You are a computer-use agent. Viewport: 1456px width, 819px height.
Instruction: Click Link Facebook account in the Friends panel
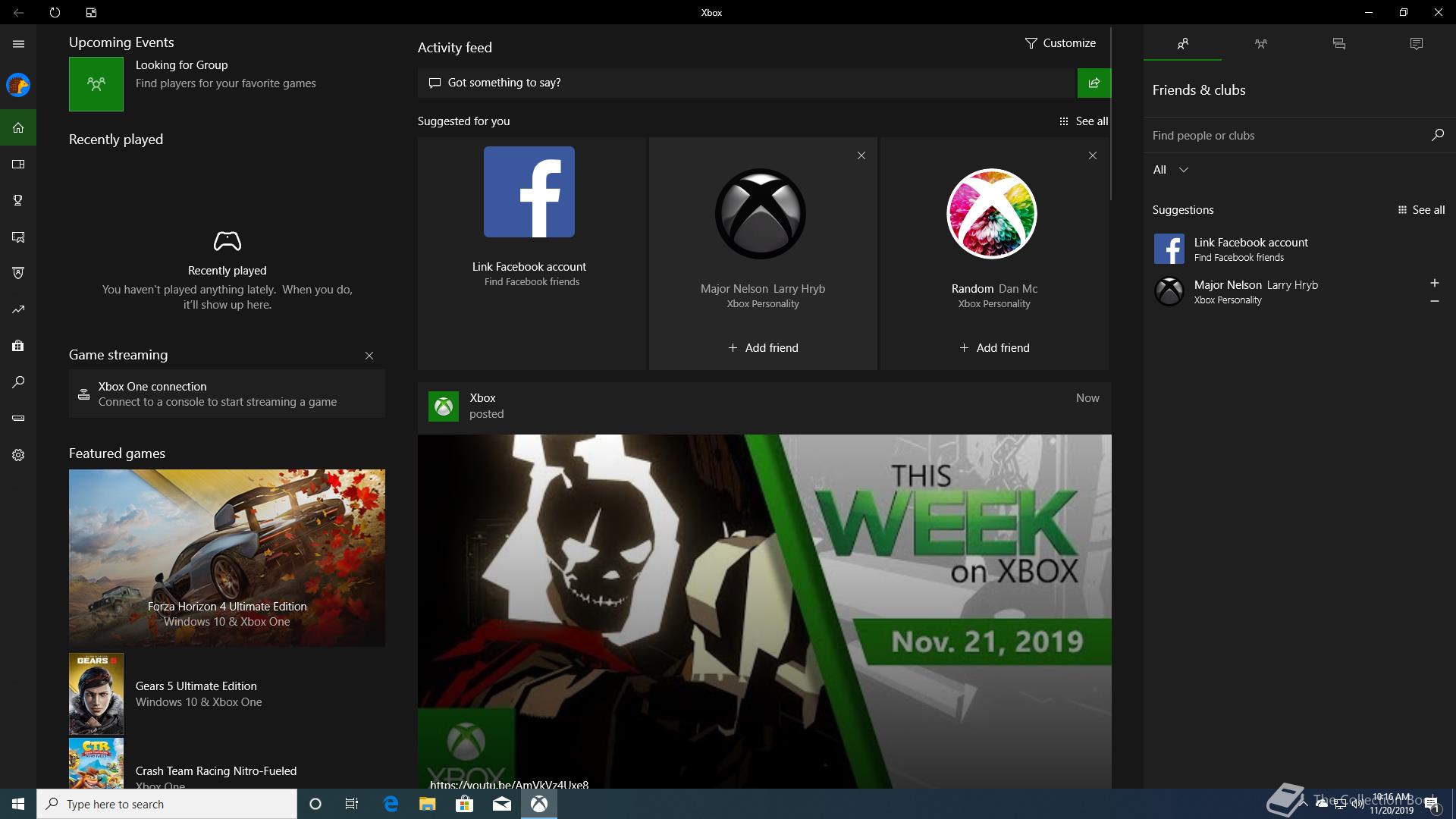(1299, 249)
